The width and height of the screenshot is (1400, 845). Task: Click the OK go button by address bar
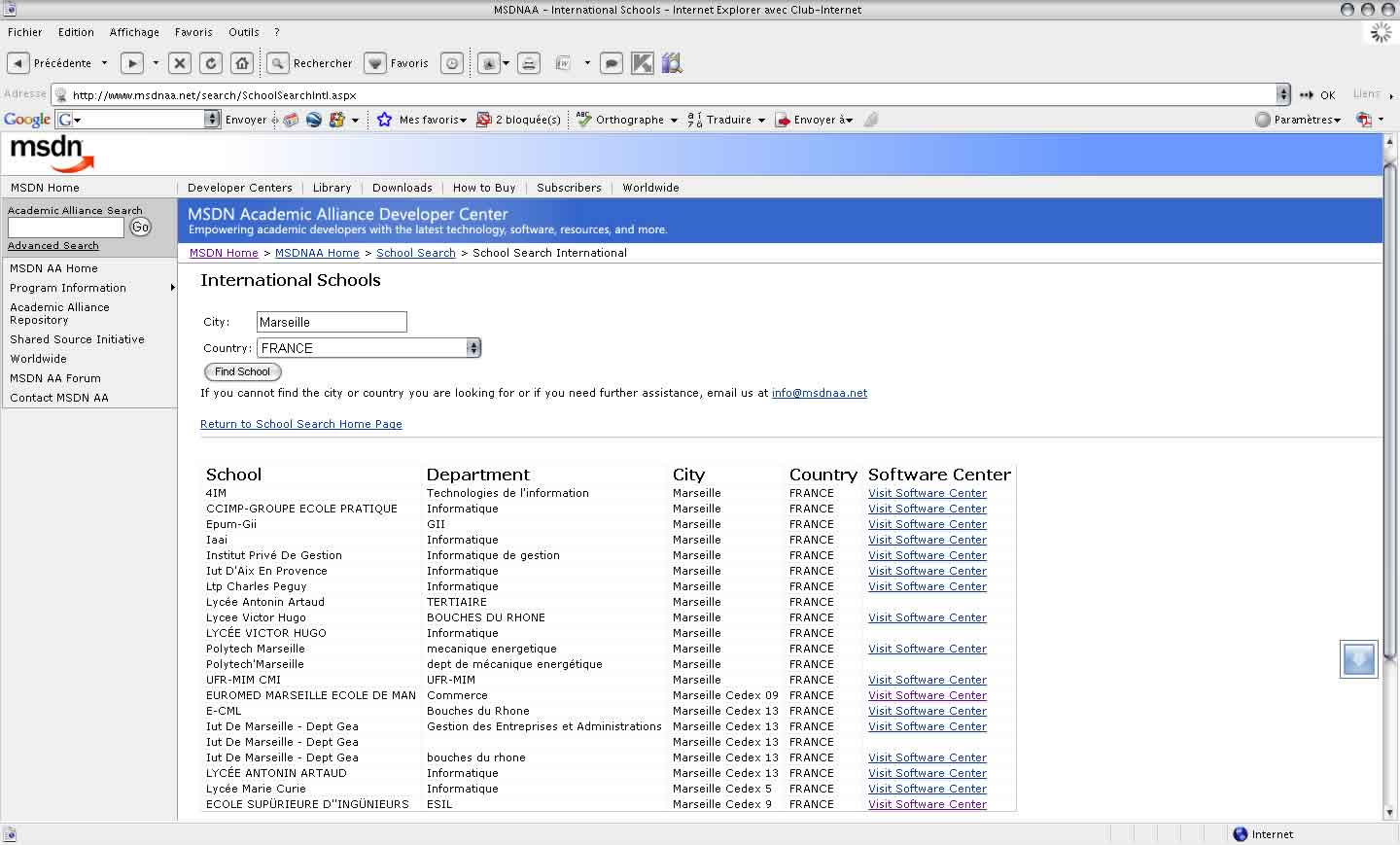[x=1318, y=94]
